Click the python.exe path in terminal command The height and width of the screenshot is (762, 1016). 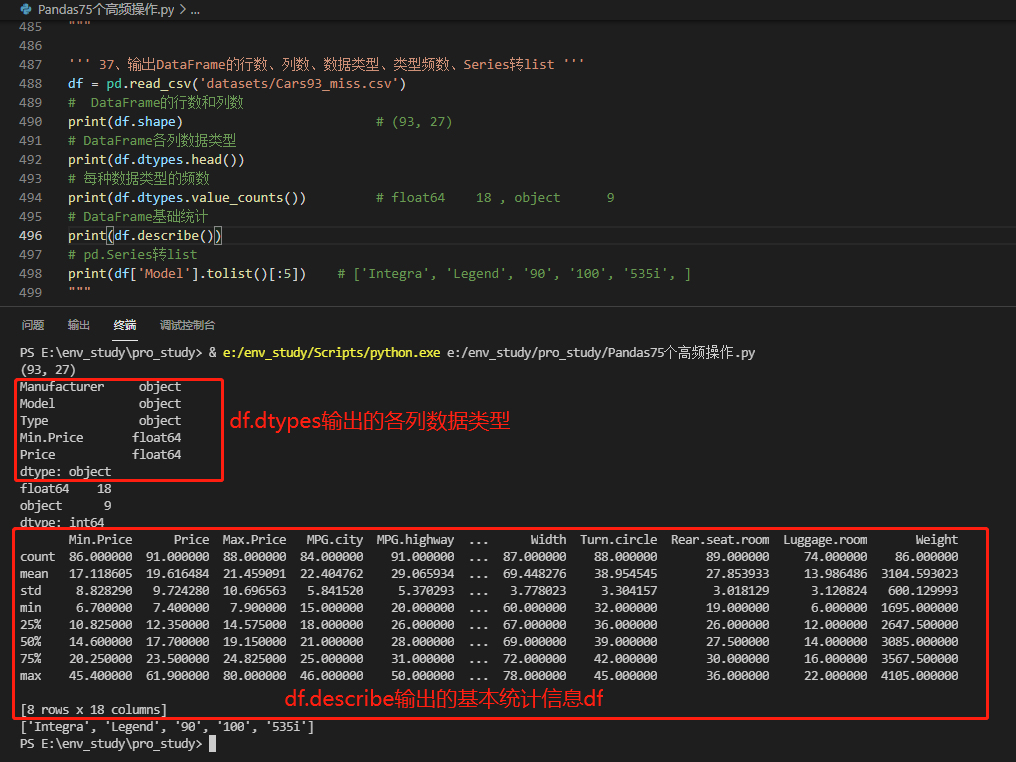(x=332, y=353)
